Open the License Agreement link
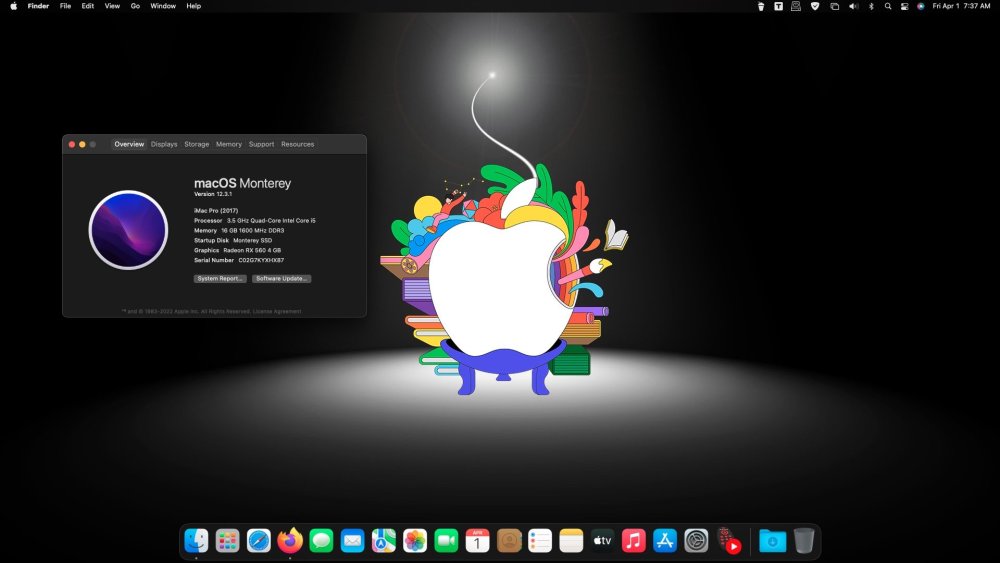1000x563 pixels. pyautogui.click(x=277, y=311)
